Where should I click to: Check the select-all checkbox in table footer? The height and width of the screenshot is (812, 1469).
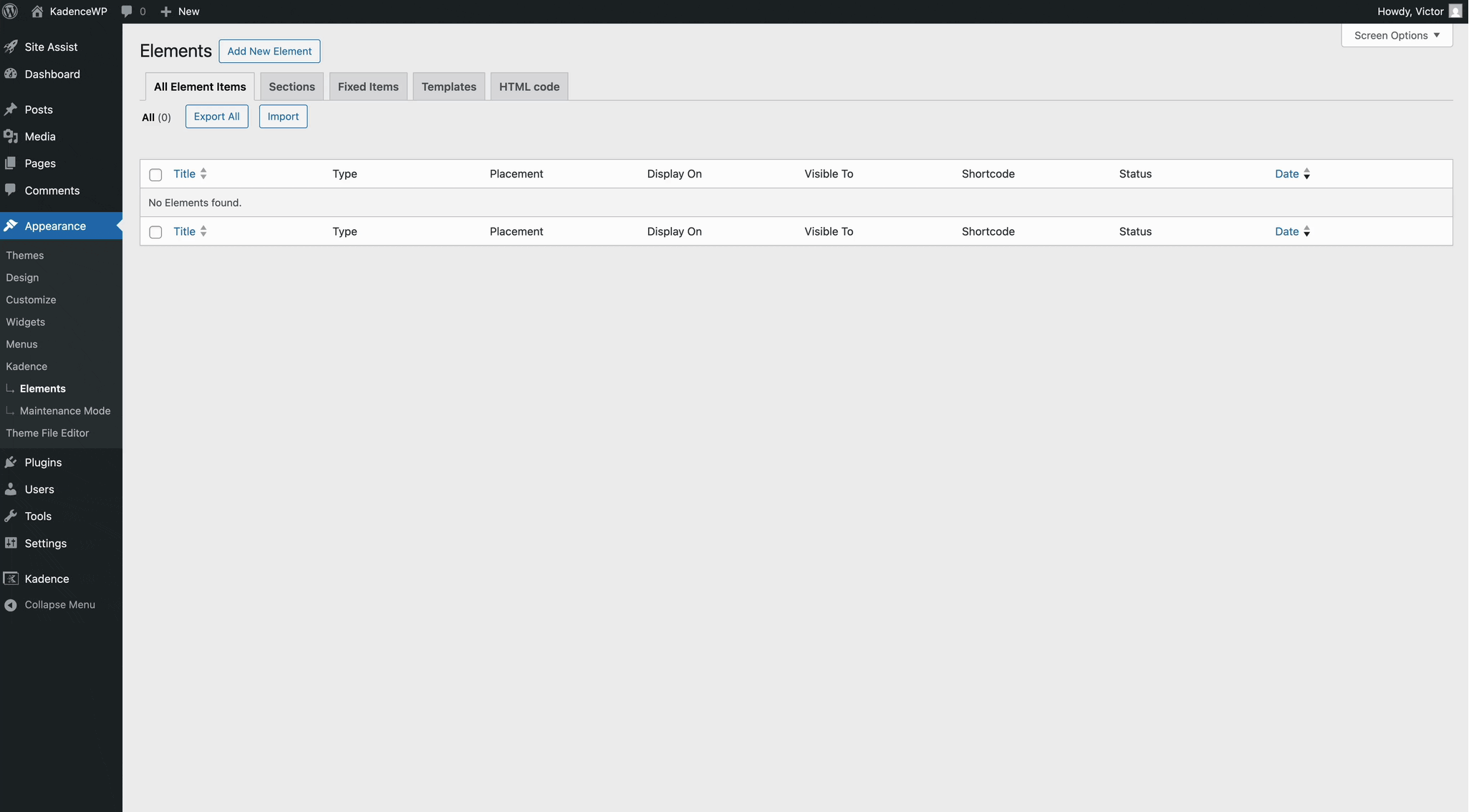pos(155,232)
